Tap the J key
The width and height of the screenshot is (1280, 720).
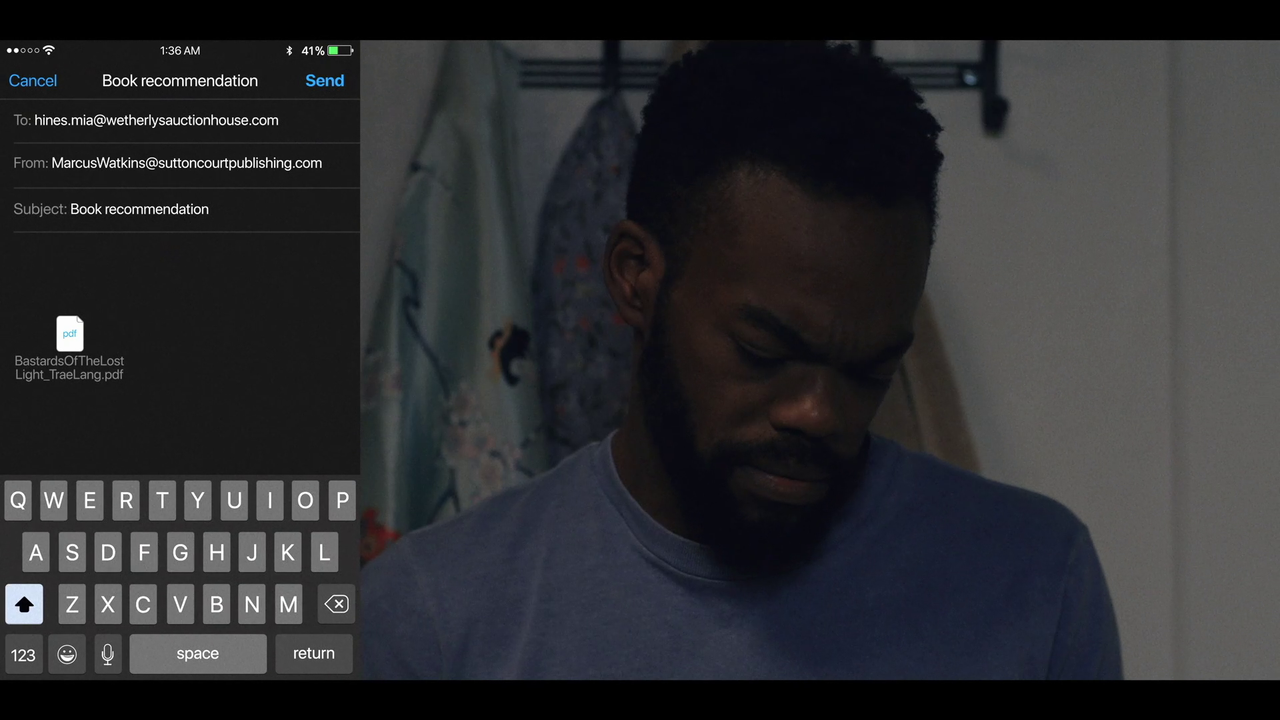coord(252,552)
